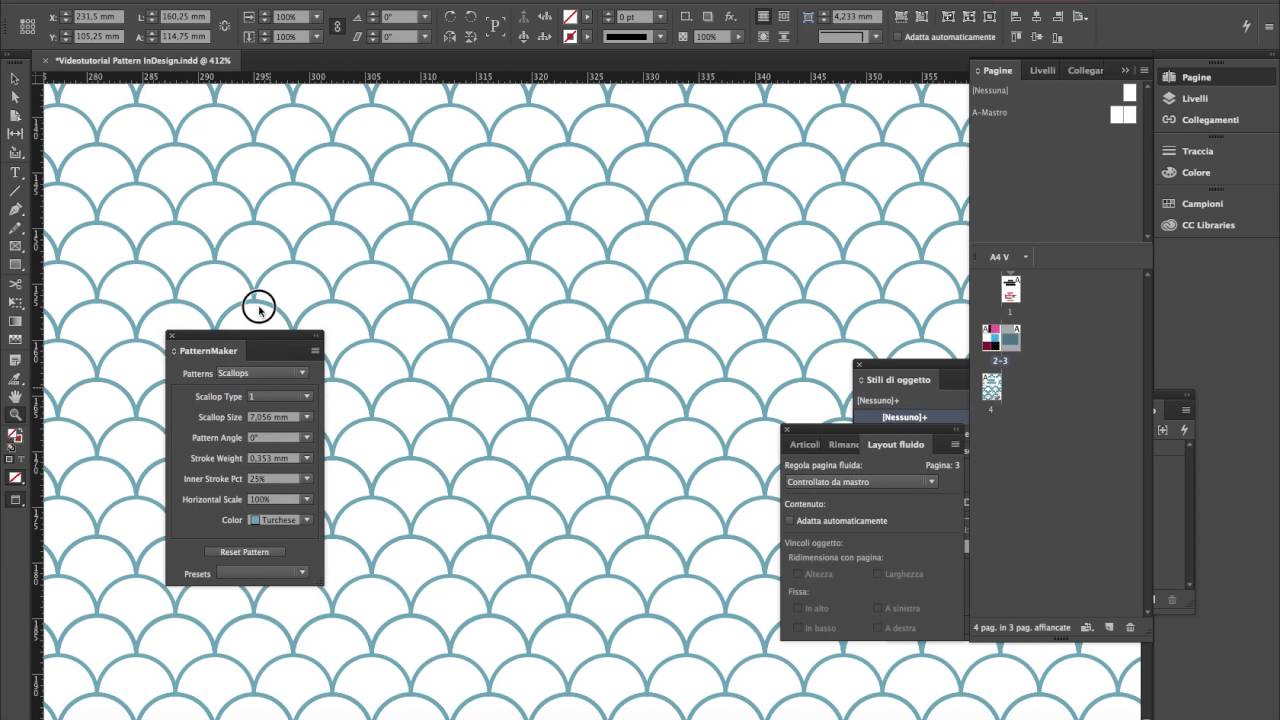Switch to the Livelli tab
This screenshot has height=720, width=1280.
pos(1042,70)
